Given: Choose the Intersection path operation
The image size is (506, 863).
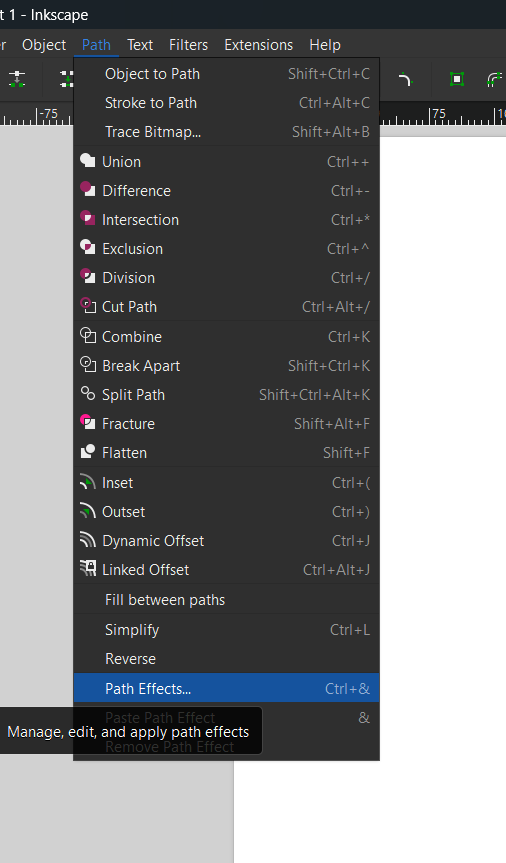Looking at the screenshot, I should pyautogui.click(x=226, y=220).
